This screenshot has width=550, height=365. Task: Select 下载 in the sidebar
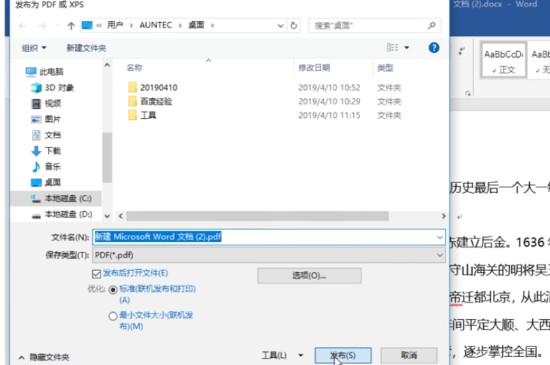[46, 151]
